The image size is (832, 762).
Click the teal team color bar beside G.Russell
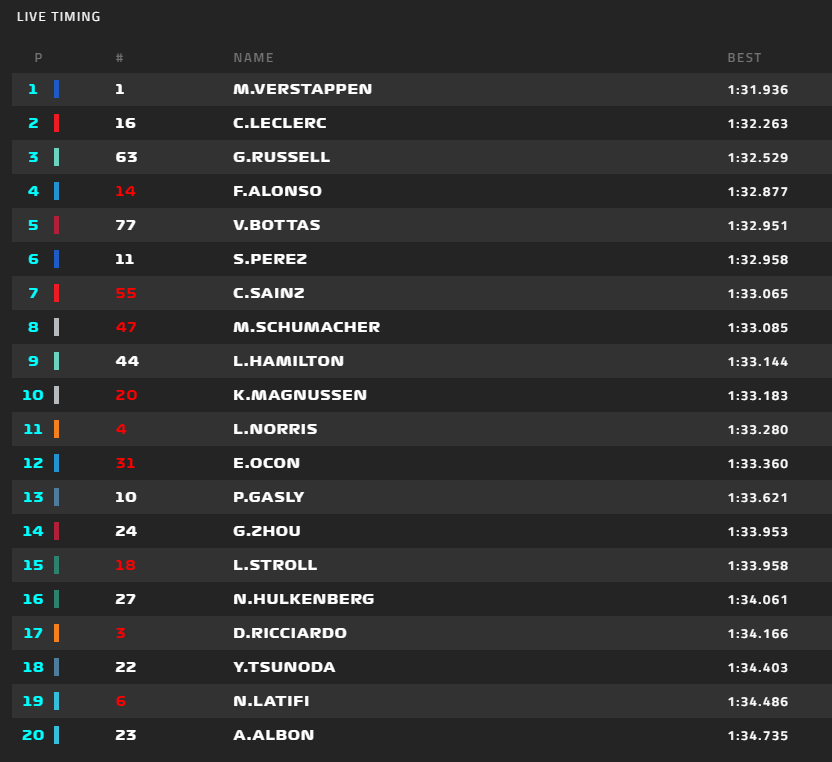tap(57, 157)
